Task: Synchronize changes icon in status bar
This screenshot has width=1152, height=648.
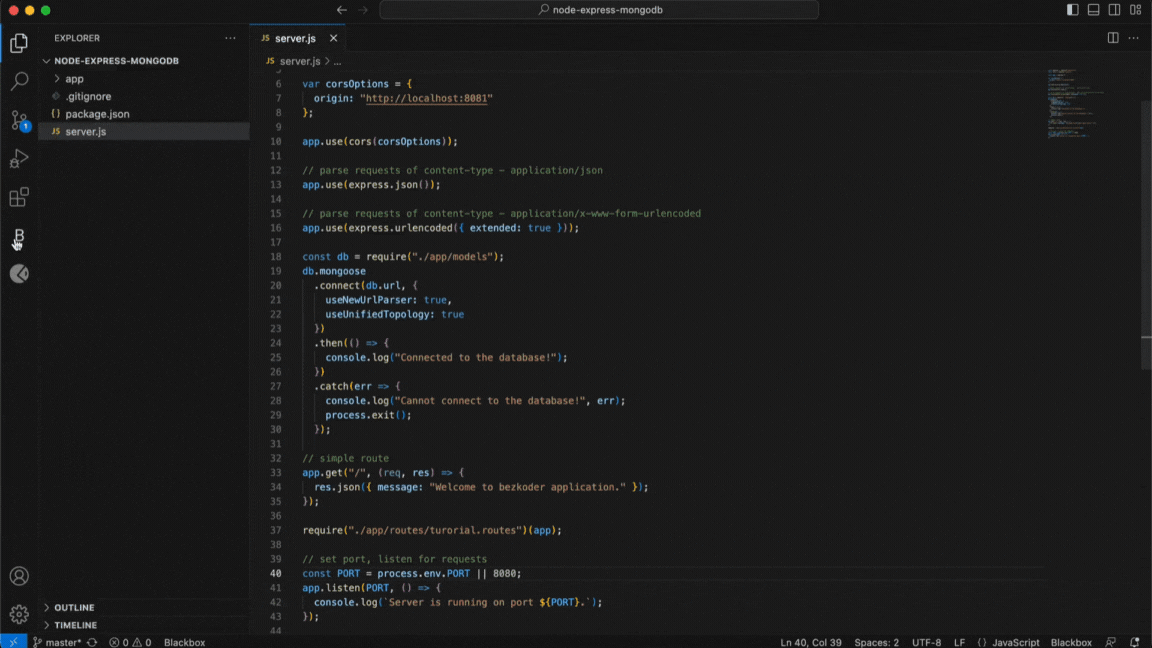Action: pyautogui.click(x=92, y=642)
